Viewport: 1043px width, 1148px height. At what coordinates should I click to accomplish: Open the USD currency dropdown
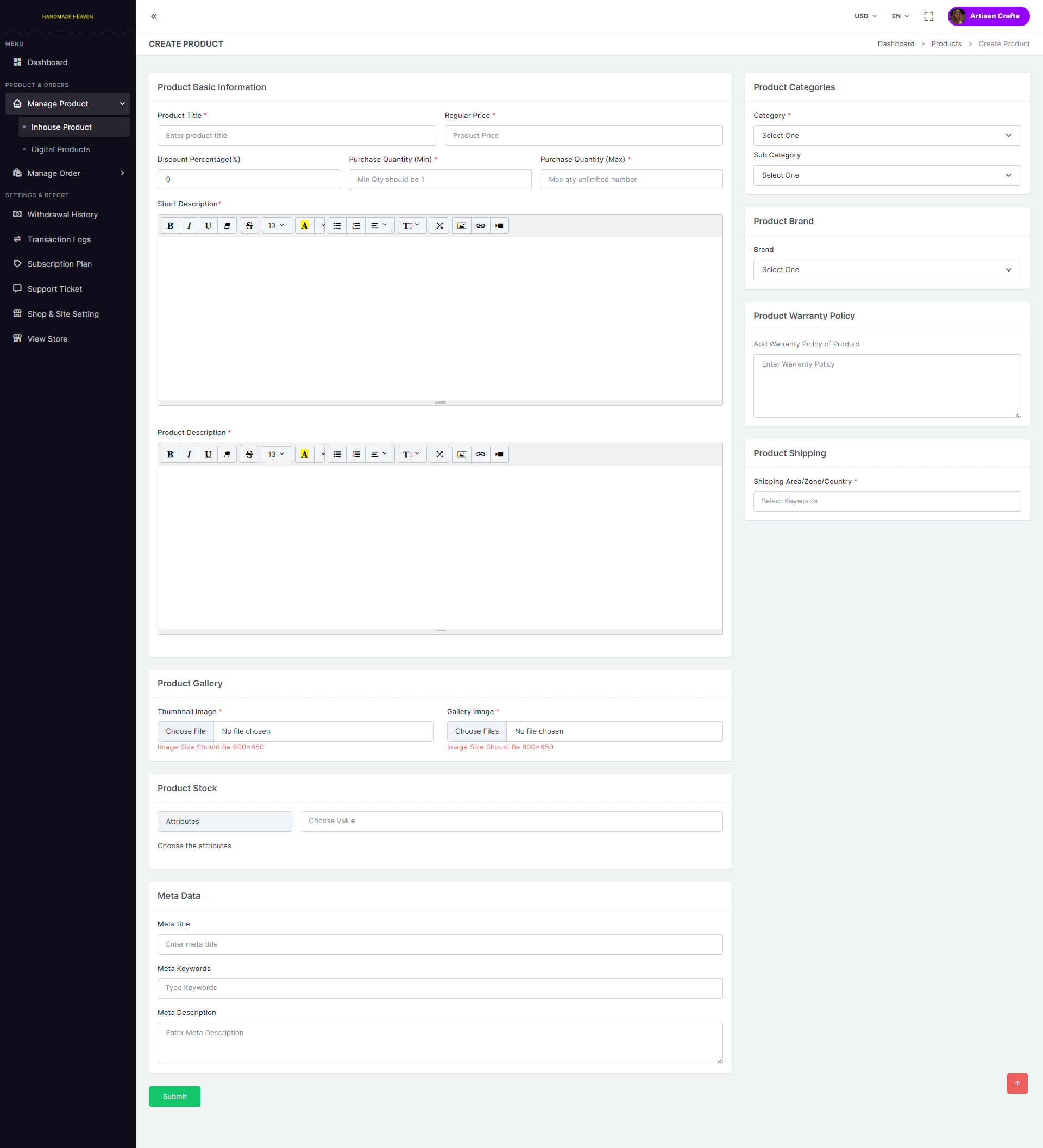[865, 16]
